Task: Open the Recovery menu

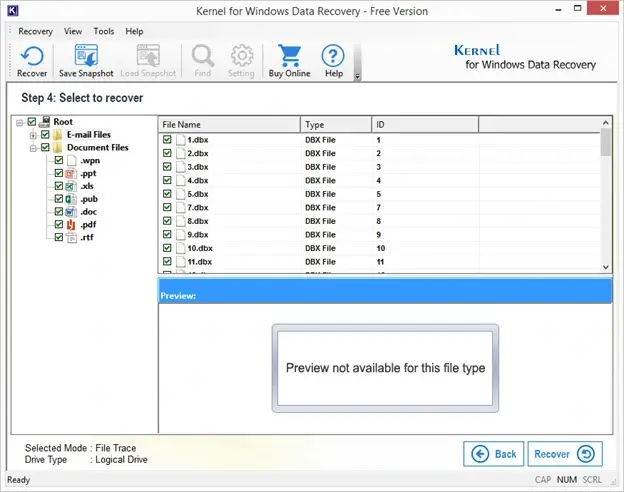Action: click(x=35, y=31)
